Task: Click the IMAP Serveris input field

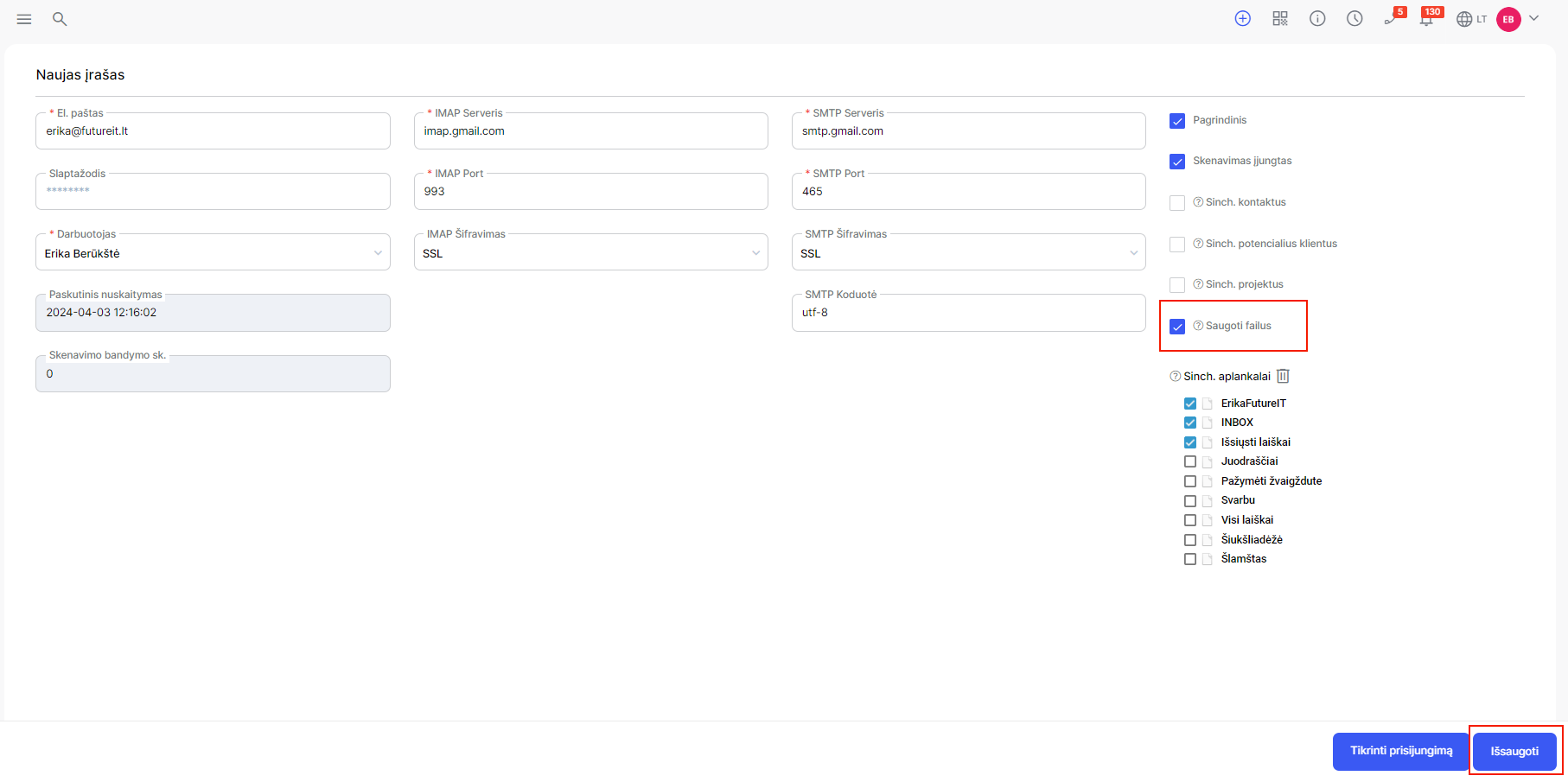Action: coord(590,131)
